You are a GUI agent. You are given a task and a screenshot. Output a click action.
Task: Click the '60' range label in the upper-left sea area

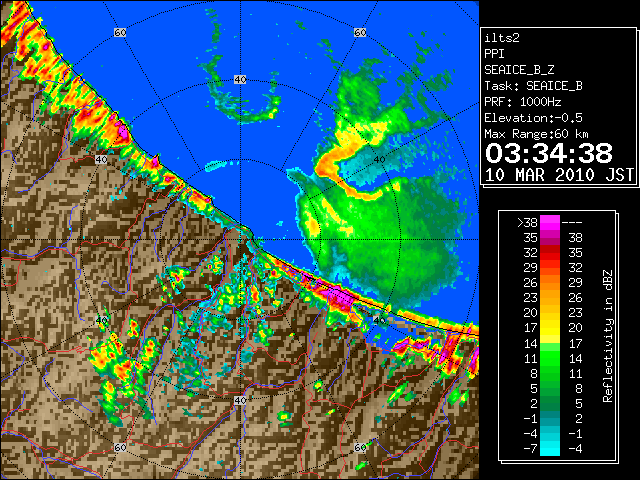pyautogui.click(x=120, y=32)
